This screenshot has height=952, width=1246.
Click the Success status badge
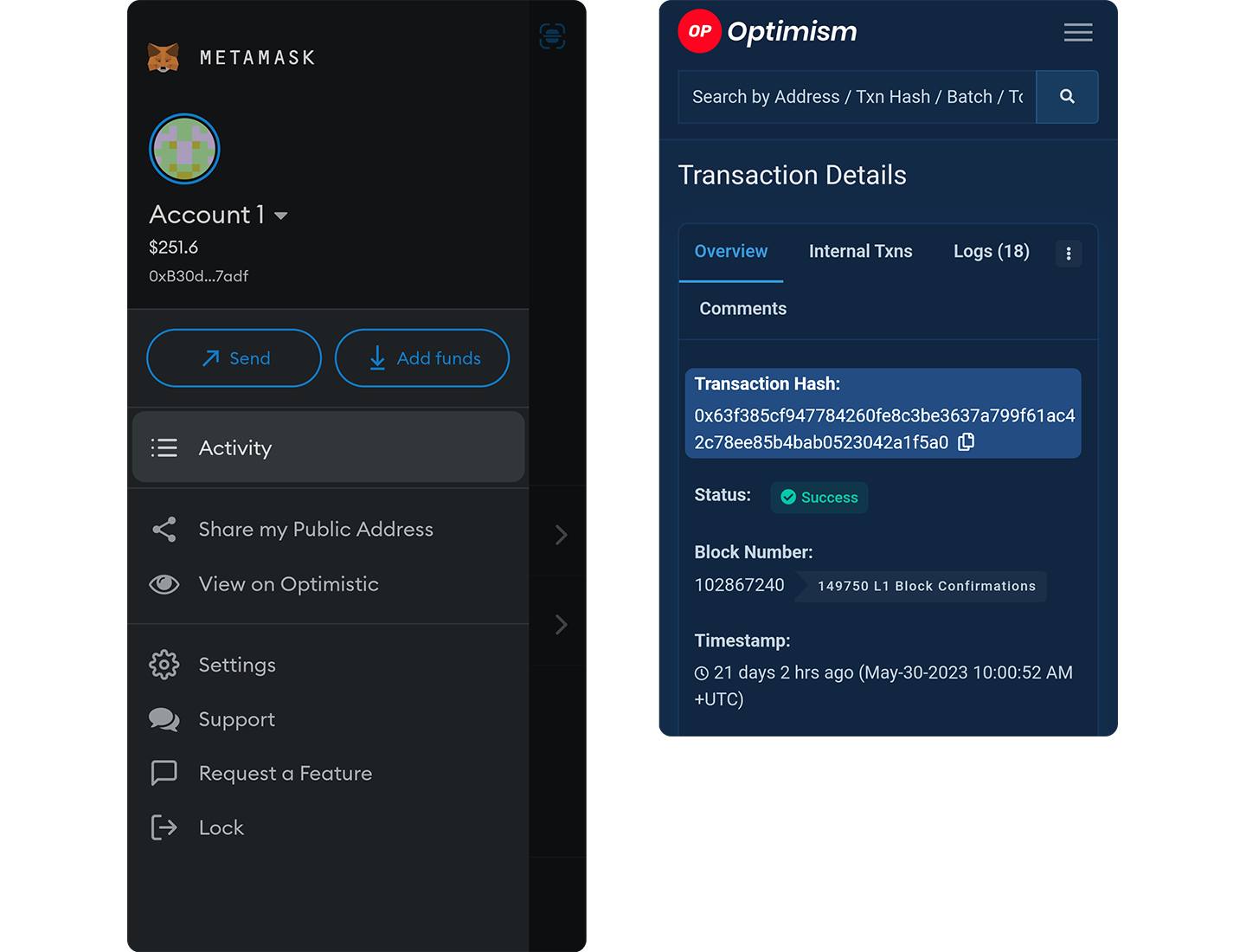(x=819, y=498)
